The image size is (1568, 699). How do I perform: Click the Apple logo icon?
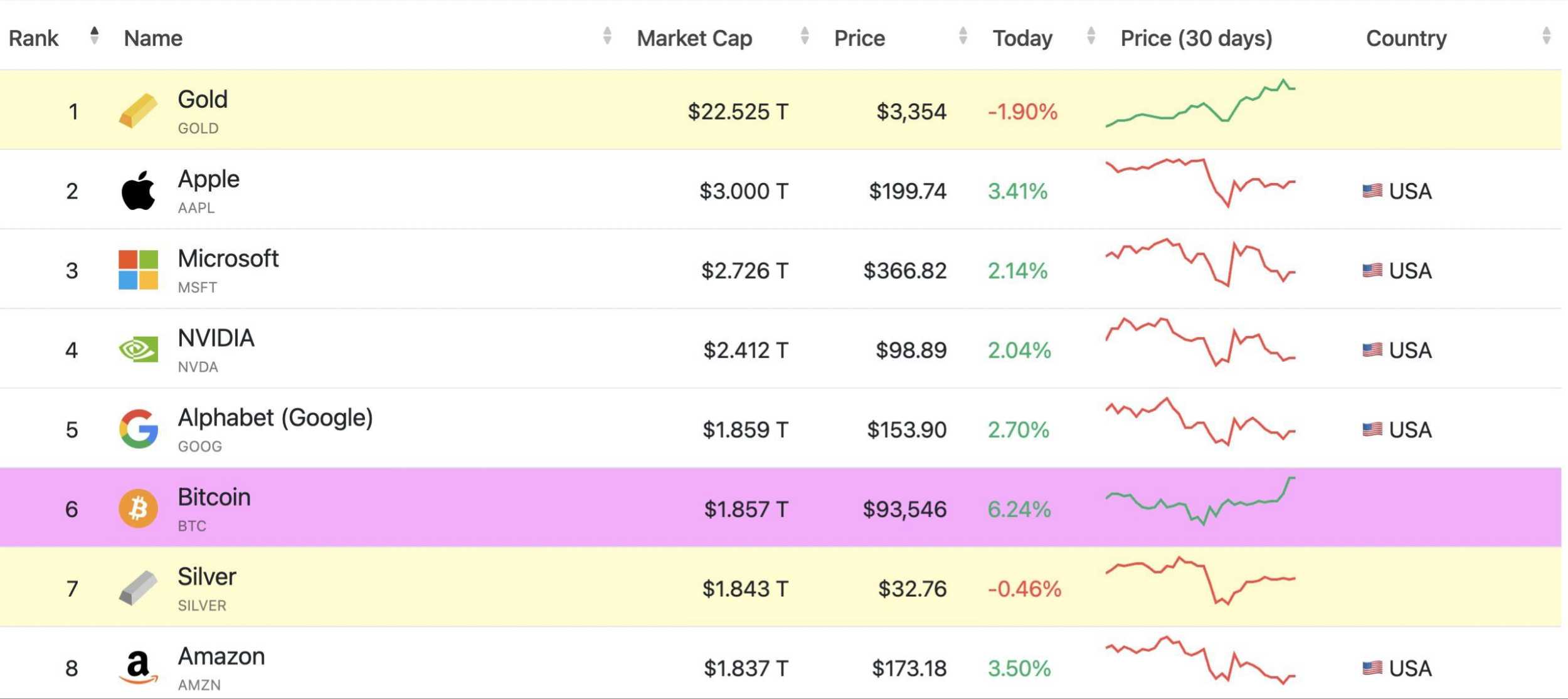pos(138,191)
